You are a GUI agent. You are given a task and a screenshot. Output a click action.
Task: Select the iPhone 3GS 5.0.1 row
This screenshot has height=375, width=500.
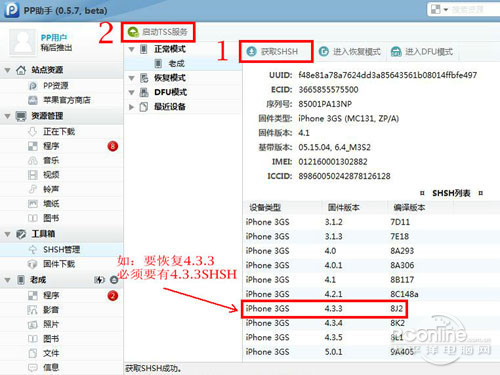click(371, 352)
